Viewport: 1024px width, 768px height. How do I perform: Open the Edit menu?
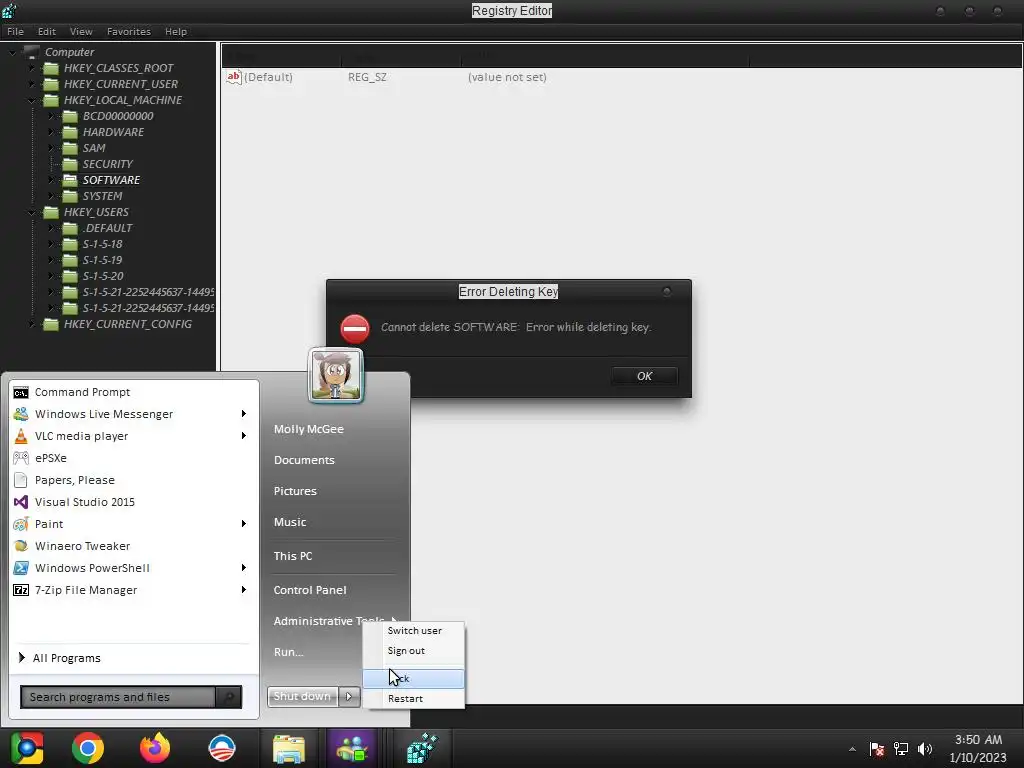[x=46, y=31]
